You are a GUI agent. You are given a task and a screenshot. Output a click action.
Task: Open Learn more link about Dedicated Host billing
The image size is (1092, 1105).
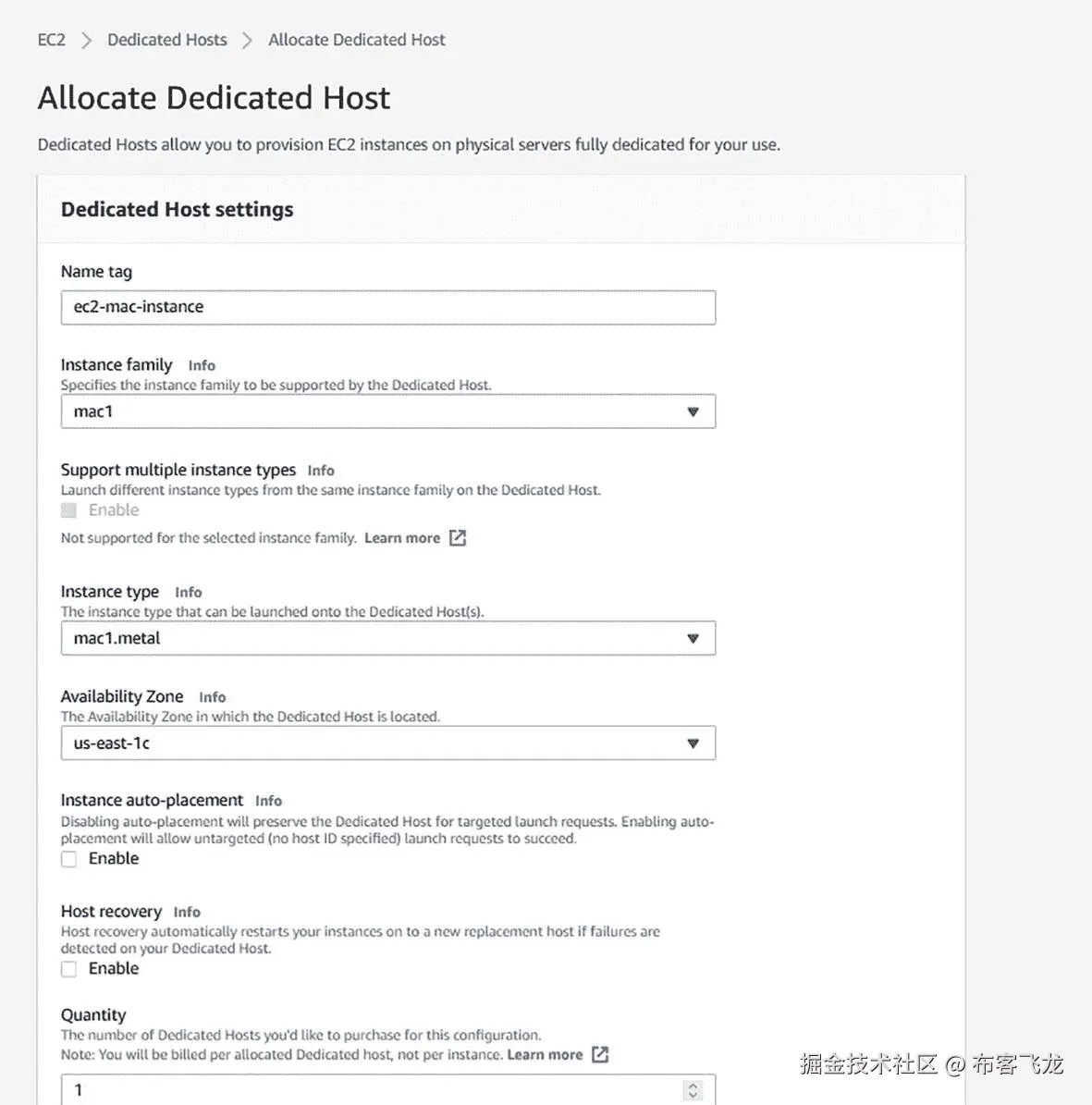pos(545,1055)
